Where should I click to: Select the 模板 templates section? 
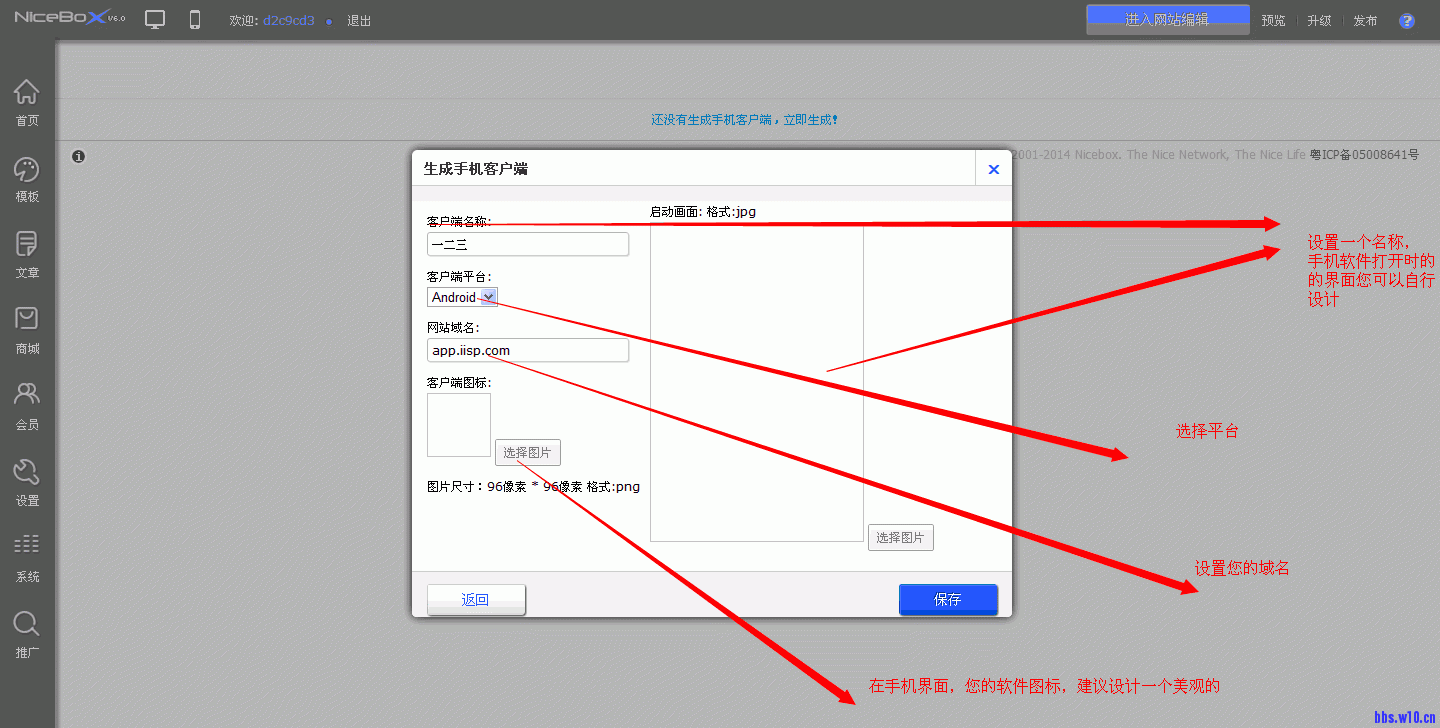(27, 178)
